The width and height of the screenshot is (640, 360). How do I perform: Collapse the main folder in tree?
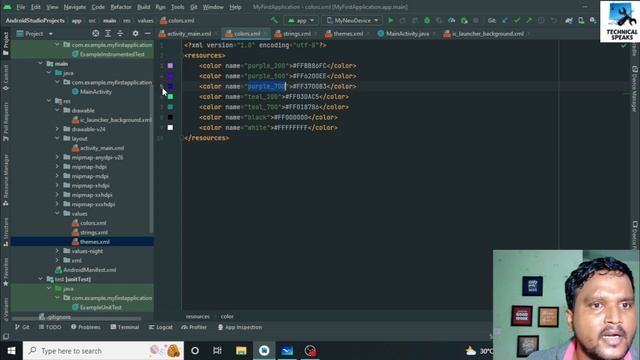tap(40, 64)
